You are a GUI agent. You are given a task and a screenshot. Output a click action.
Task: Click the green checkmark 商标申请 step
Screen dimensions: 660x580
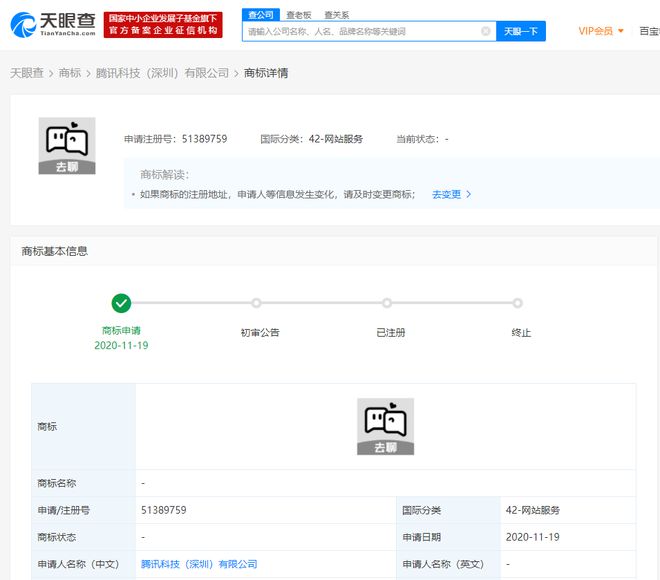[121, 303]
